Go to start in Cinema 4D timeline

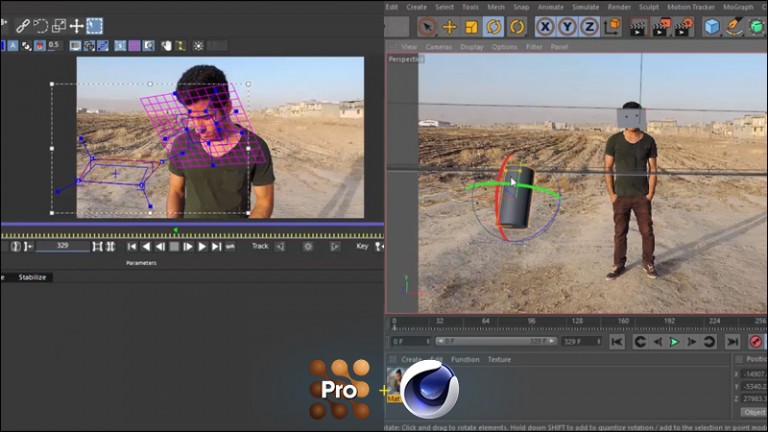click(x=617, y=342)
